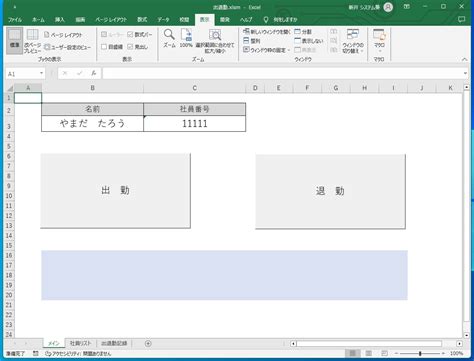Select the 社員番号 header cell
This screenshot has height=361, width=474.
(x=195, y=109)
